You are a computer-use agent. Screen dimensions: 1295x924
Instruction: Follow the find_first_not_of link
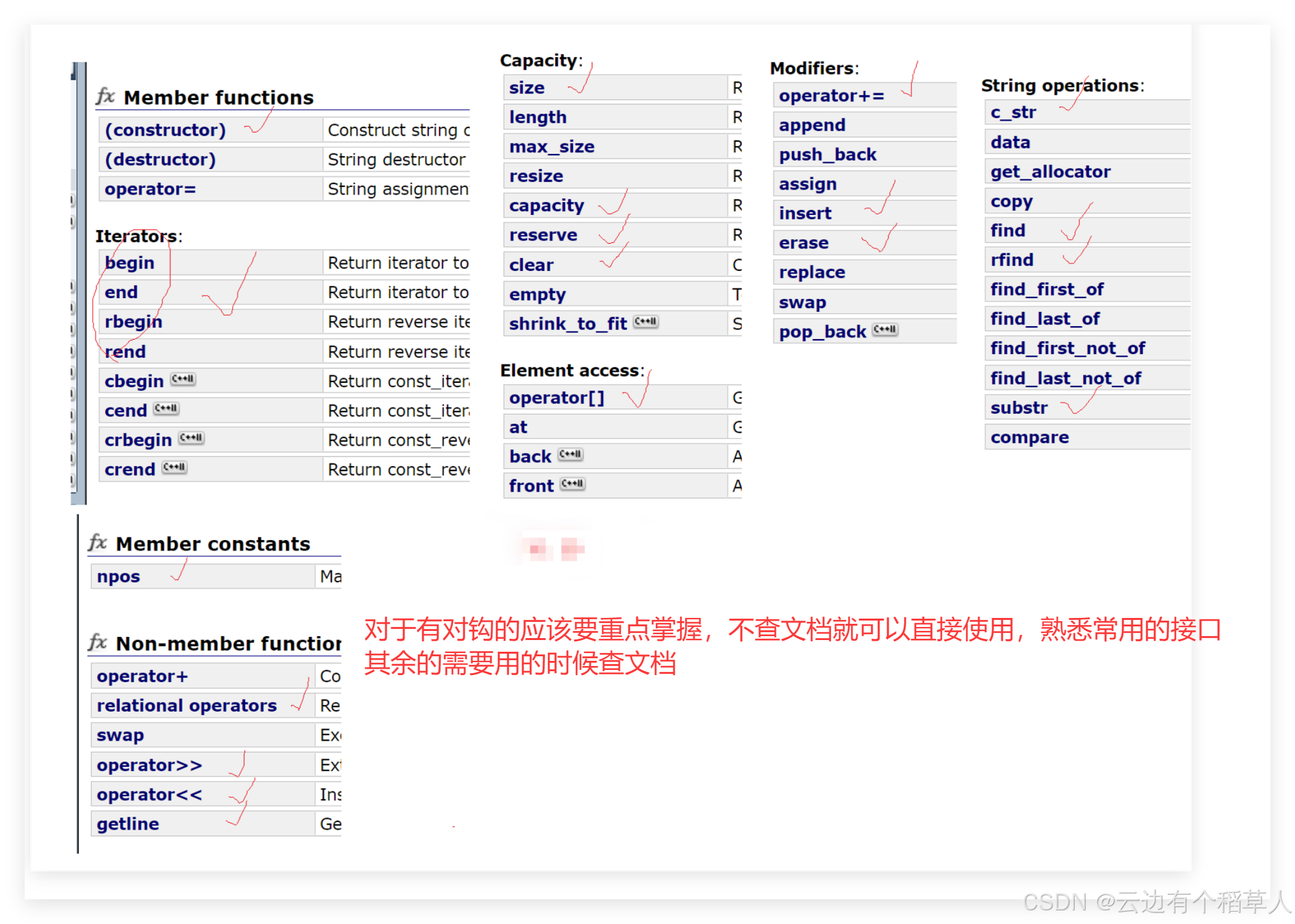click(x=1067, y=348)
